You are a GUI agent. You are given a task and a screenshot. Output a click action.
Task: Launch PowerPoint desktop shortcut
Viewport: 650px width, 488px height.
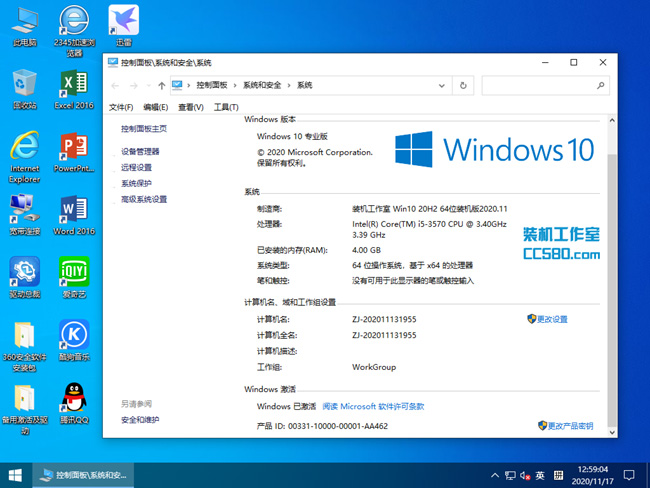(x=74, y=152)
